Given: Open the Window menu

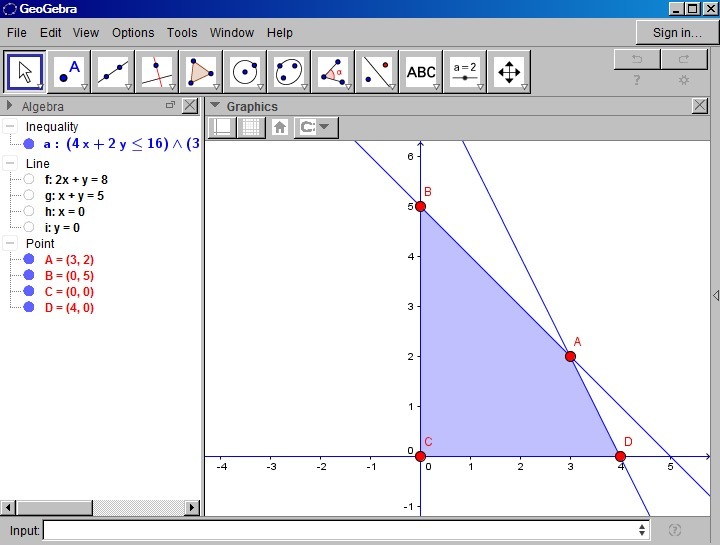Looking at the screenshot, I should pyautogui.click(x=232, y=33).
